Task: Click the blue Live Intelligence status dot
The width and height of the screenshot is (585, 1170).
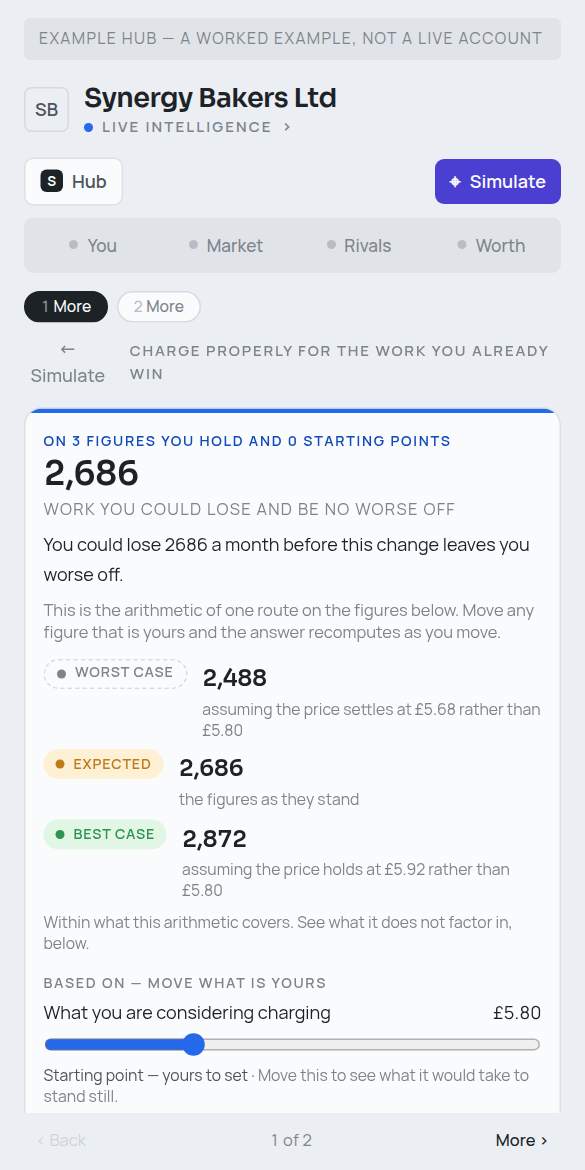Action: (89, 128)
